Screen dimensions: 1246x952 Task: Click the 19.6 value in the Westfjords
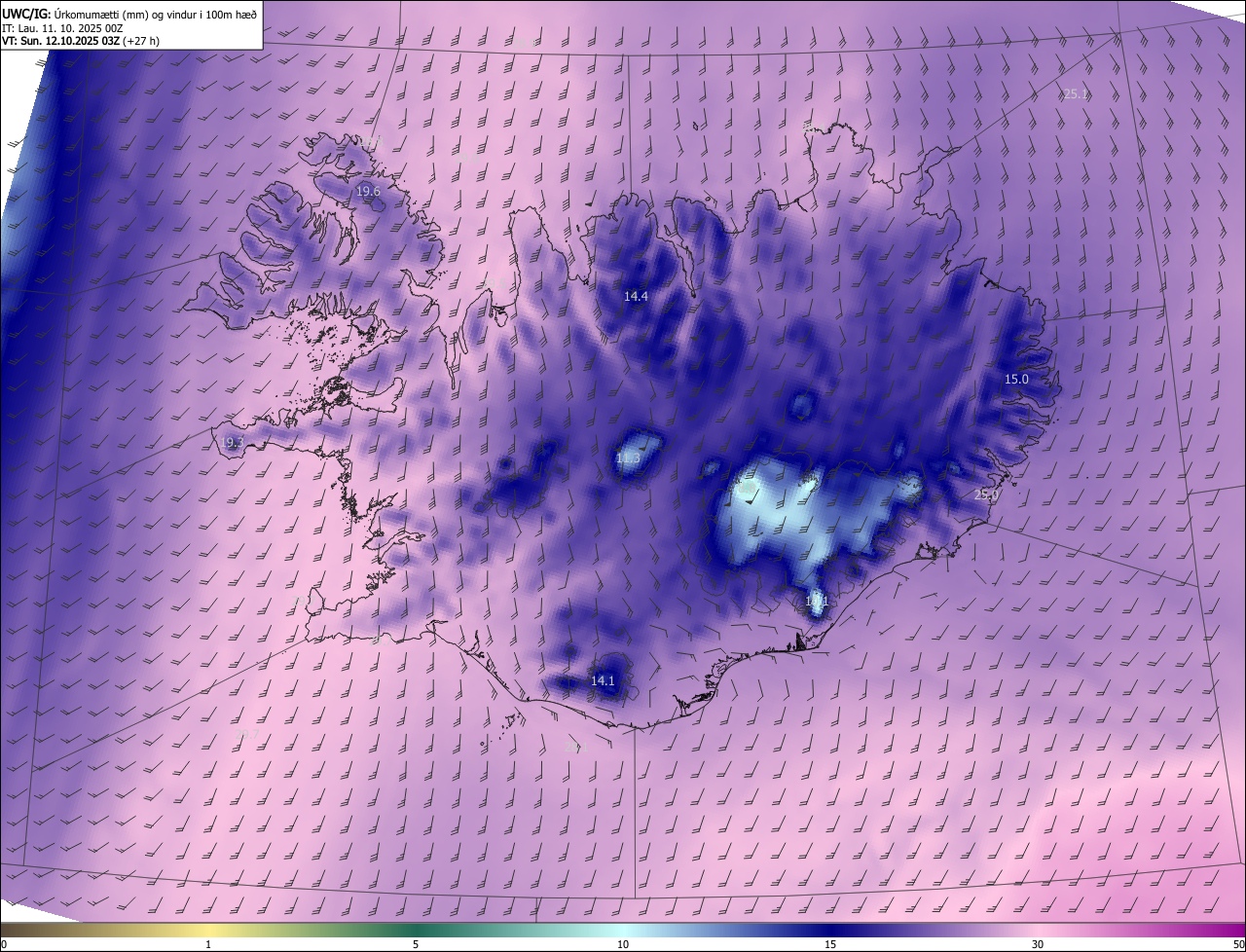(x=368, y=192)
